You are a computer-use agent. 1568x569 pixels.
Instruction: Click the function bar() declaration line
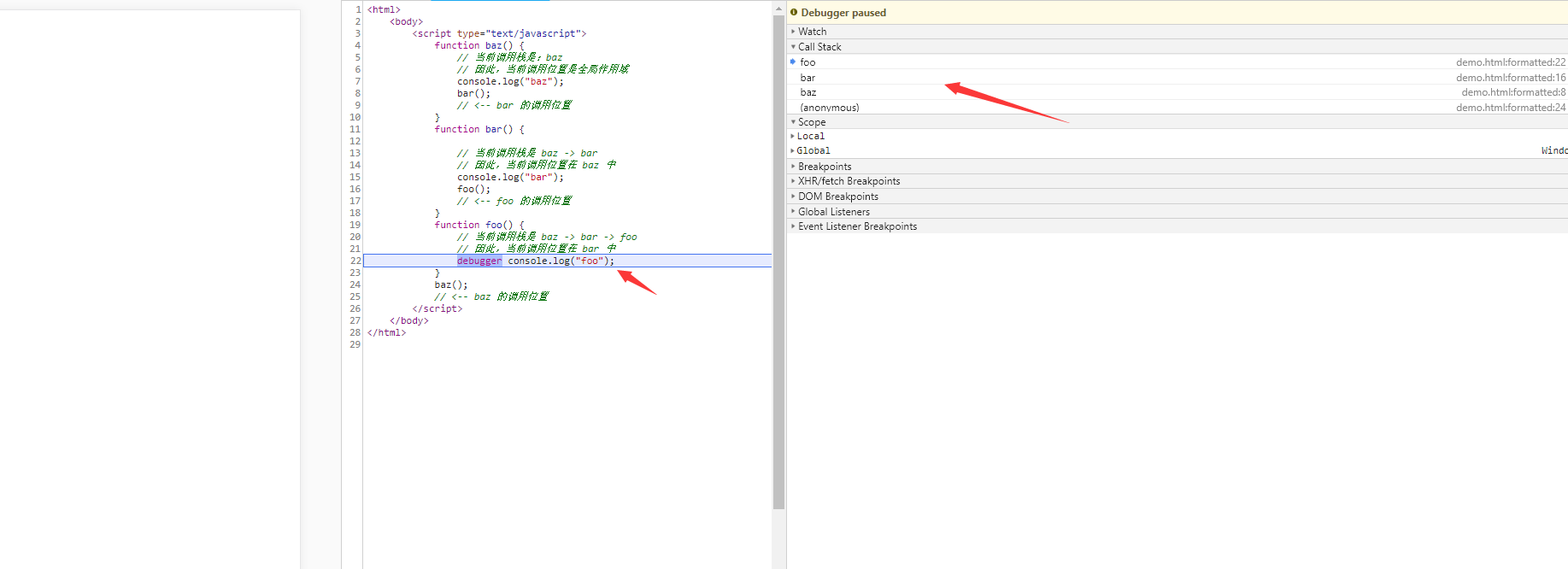tap(479, 129)
